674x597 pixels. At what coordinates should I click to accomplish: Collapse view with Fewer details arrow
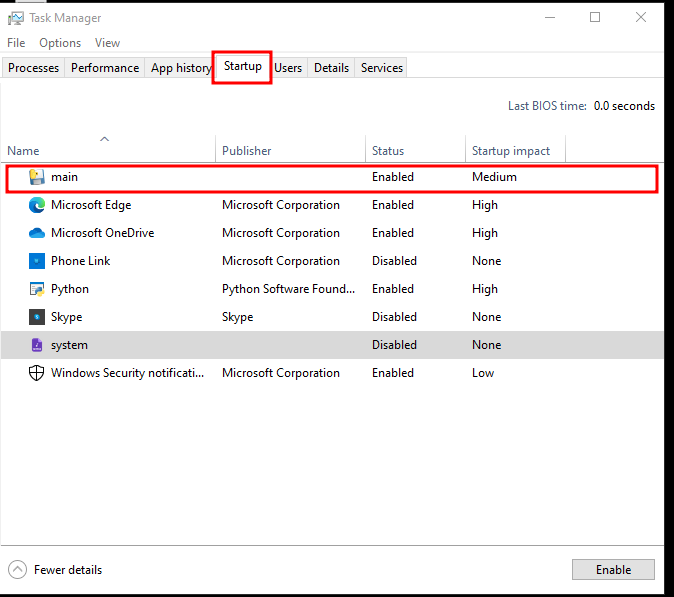(x=17, y=570)
